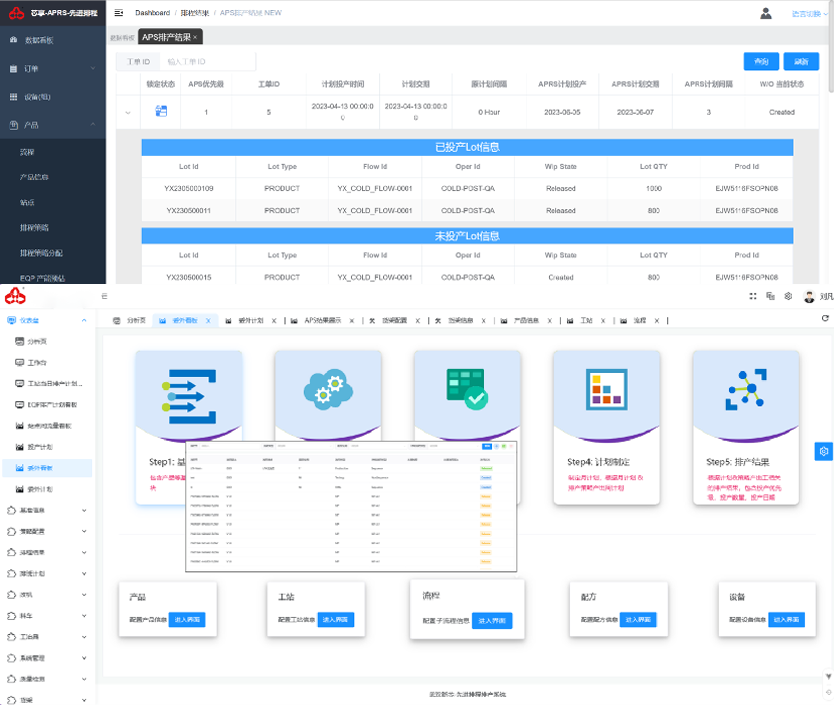
Task: Click the Step1 arrows flow card icon
Action: 189,396
